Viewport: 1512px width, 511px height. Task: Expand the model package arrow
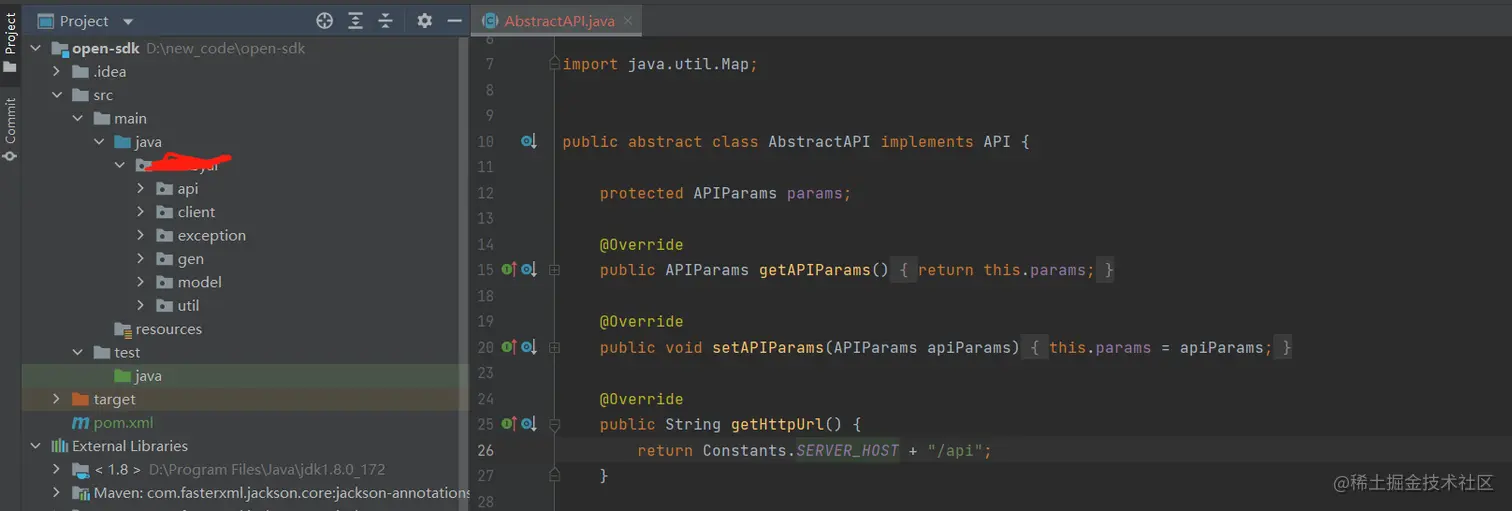(141, 282)
